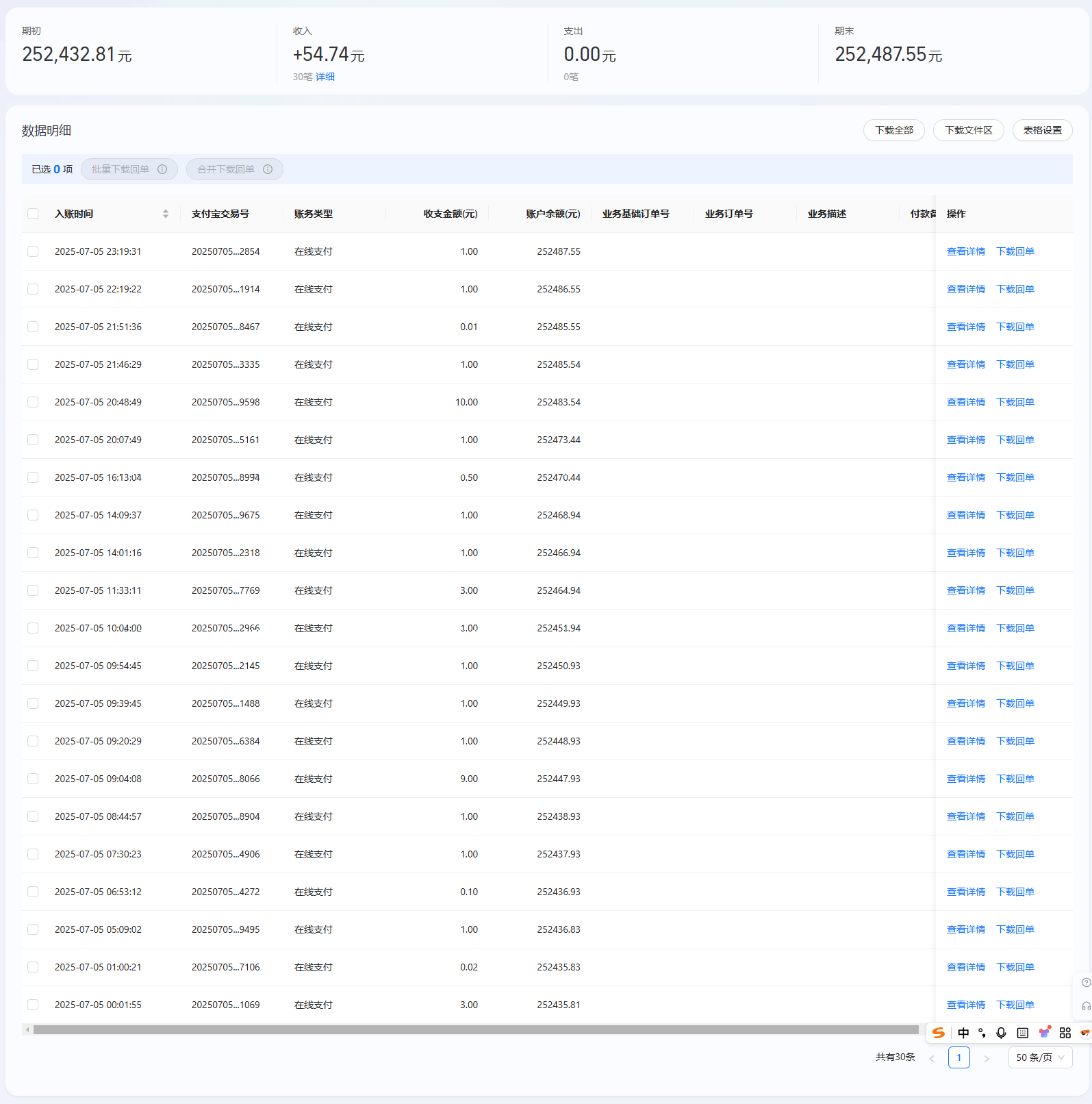View details for transaction 20250705...7106
Image resolution: width=1092 pixels, height=1104 pixels.
click(966, 967)
